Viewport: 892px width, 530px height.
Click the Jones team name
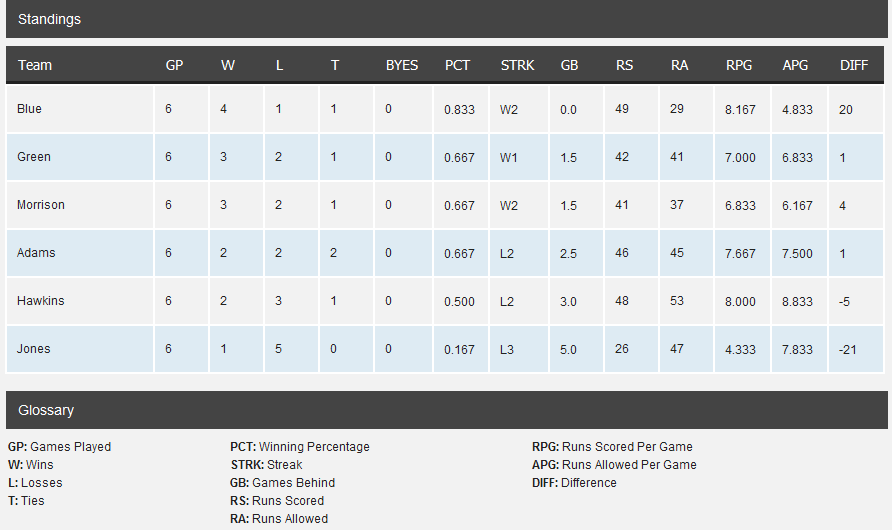33,349
